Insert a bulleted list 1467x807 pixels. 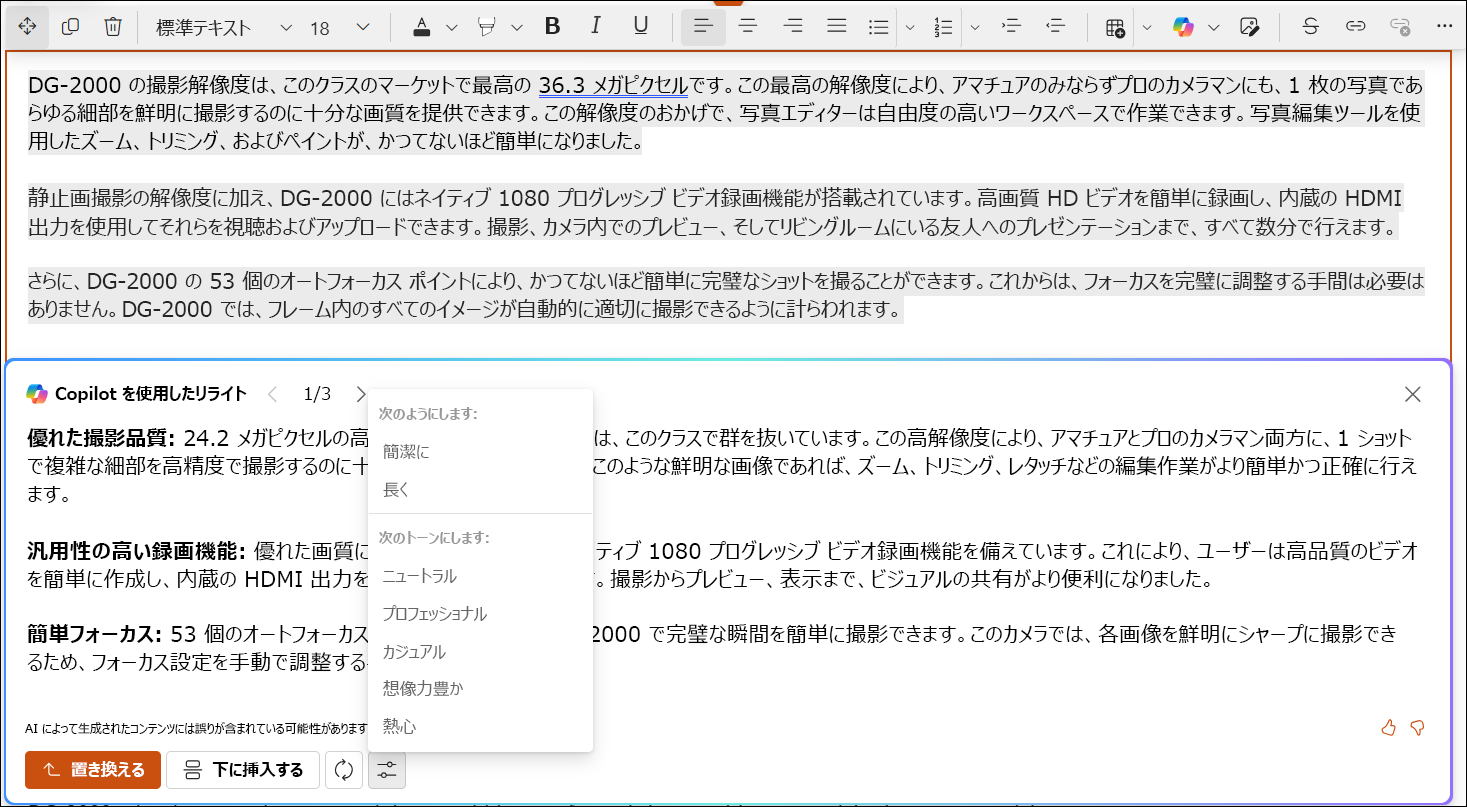coord(879,27)
